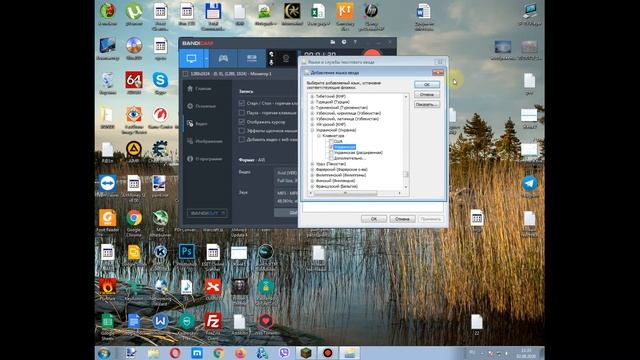
Task: Click the BANDICUT link button in Bandicam
Action: coord(207,213)
